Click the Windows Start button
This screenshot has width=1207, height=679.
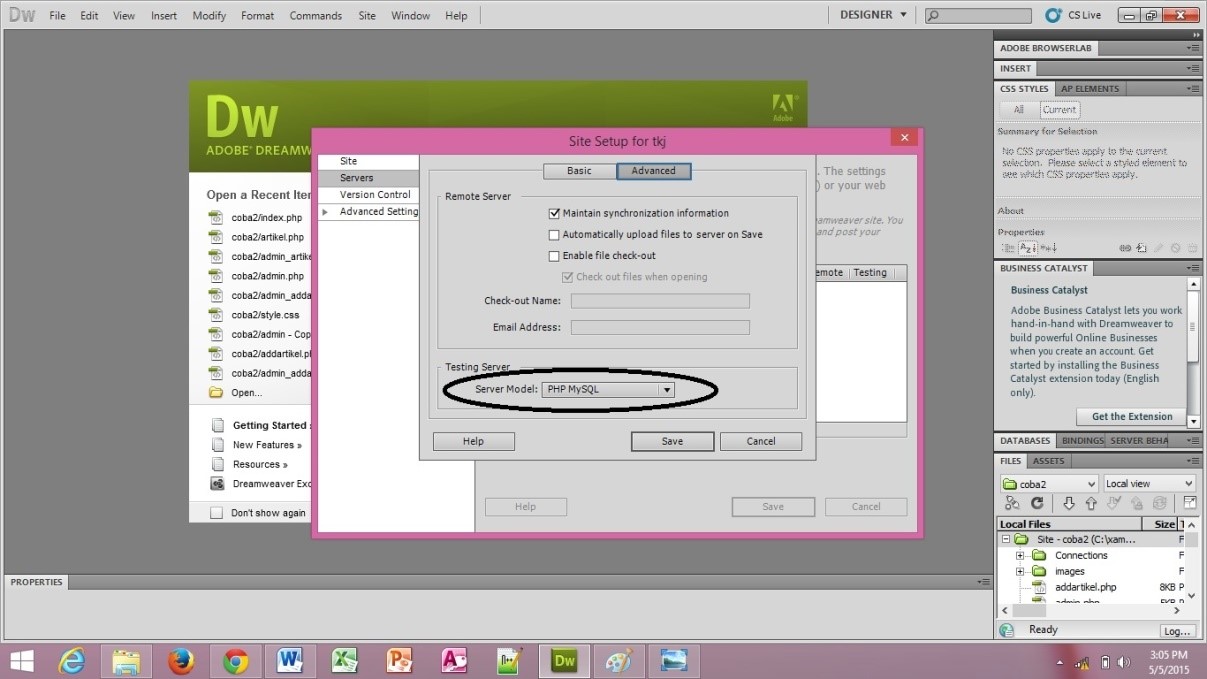pyautogui.click(x=21, y=661)
